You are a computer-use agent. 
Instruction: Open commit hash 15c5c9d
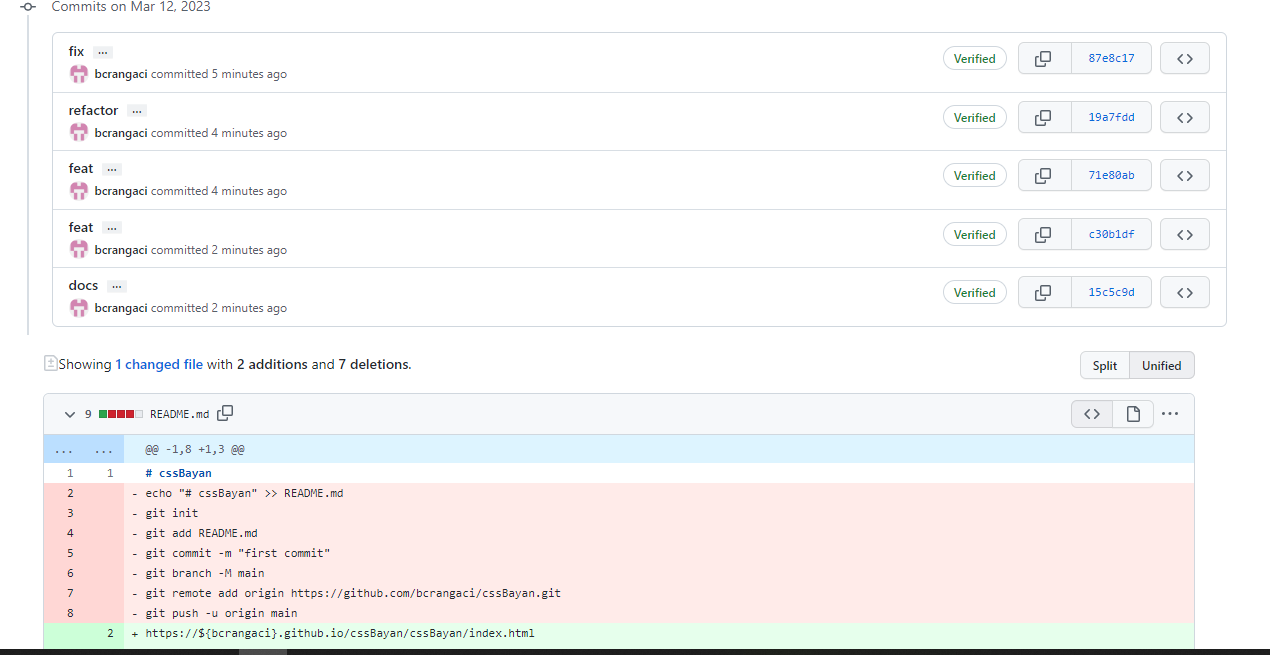coord(1111,292)
